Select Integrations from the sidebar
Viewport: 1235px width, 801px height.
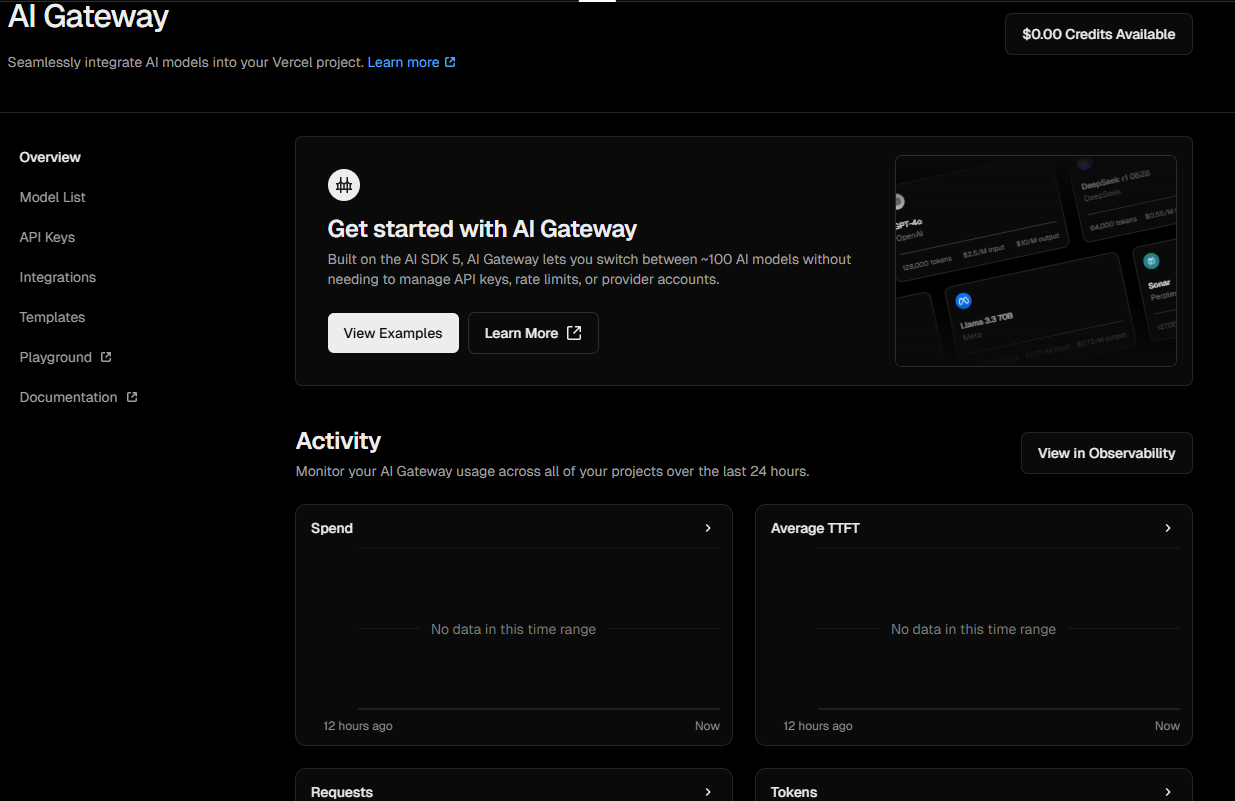tap(57, 277)
